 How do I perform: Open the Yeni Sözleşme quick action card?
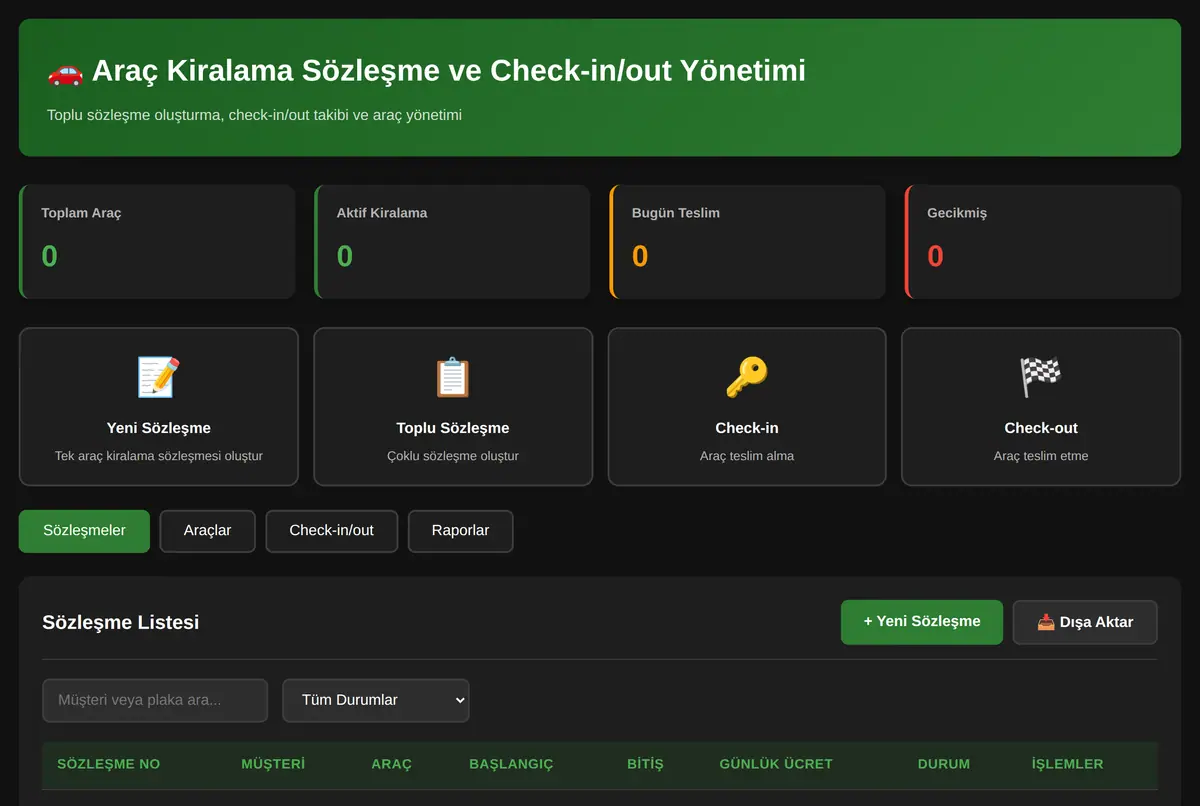(159, 407)
